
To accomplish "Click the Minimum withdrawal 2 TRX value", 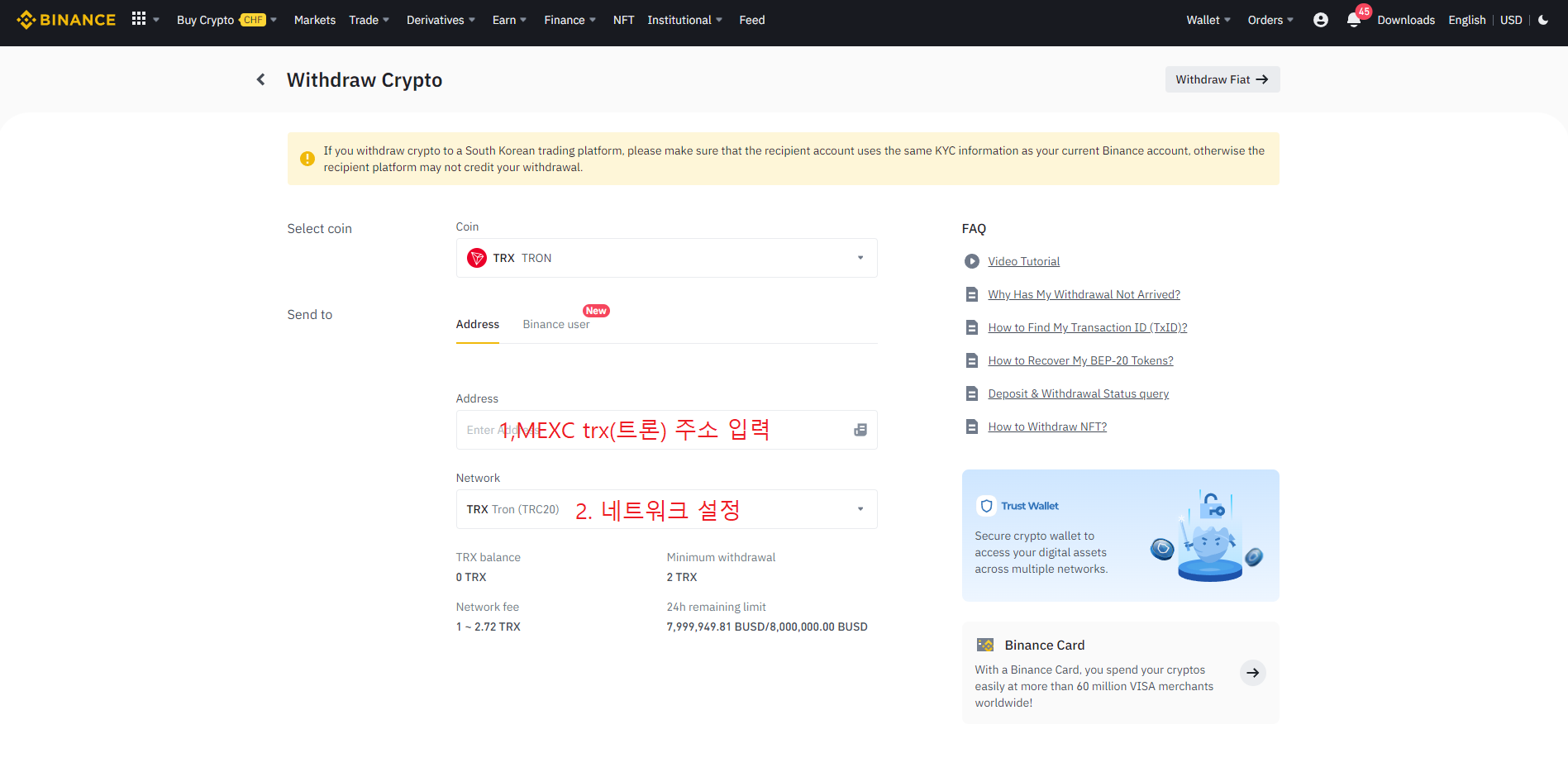I will [682, 577].
